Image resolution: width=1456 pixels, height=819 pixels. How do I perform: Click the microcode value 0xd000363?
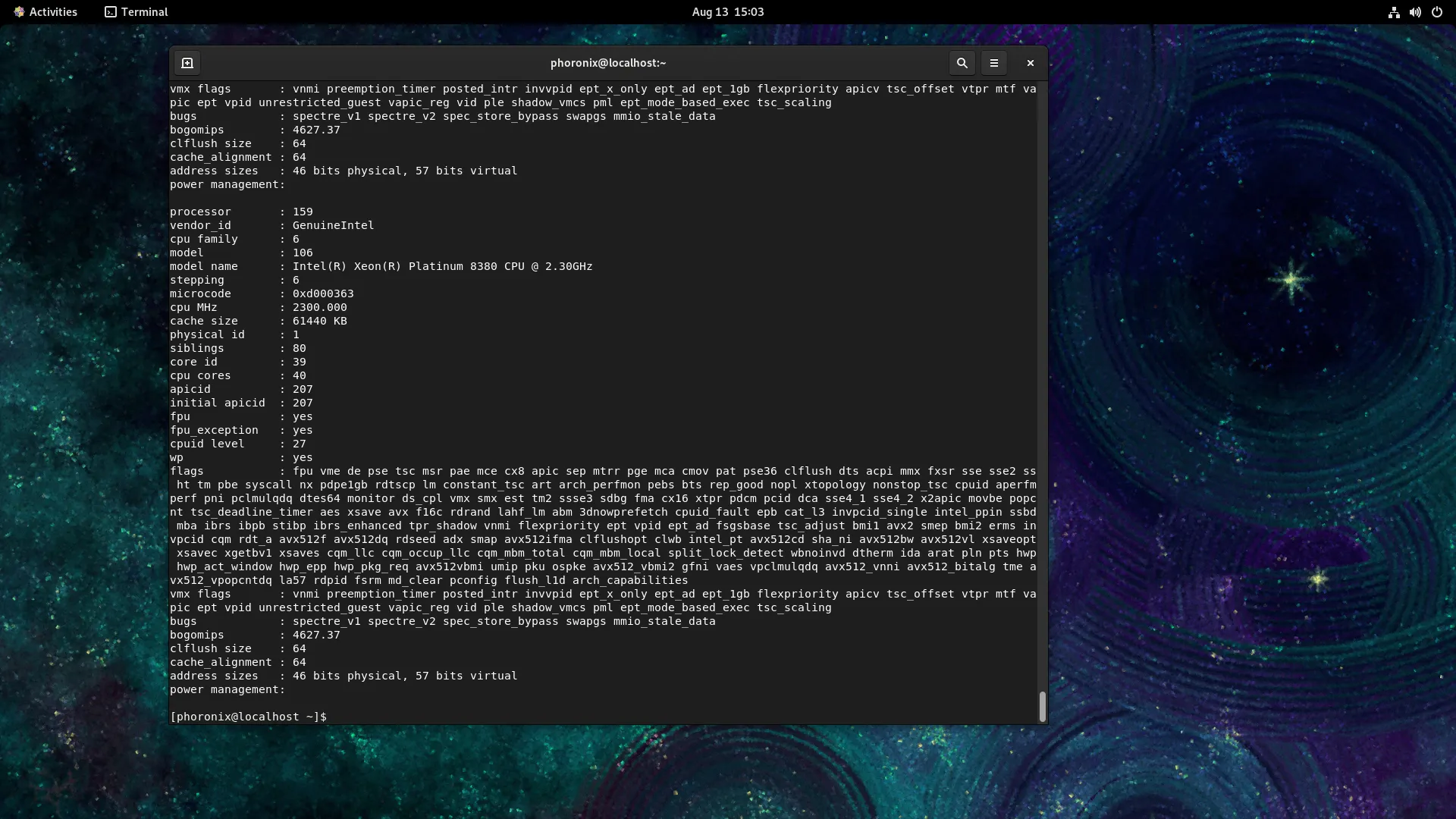[x=323, y=293]
